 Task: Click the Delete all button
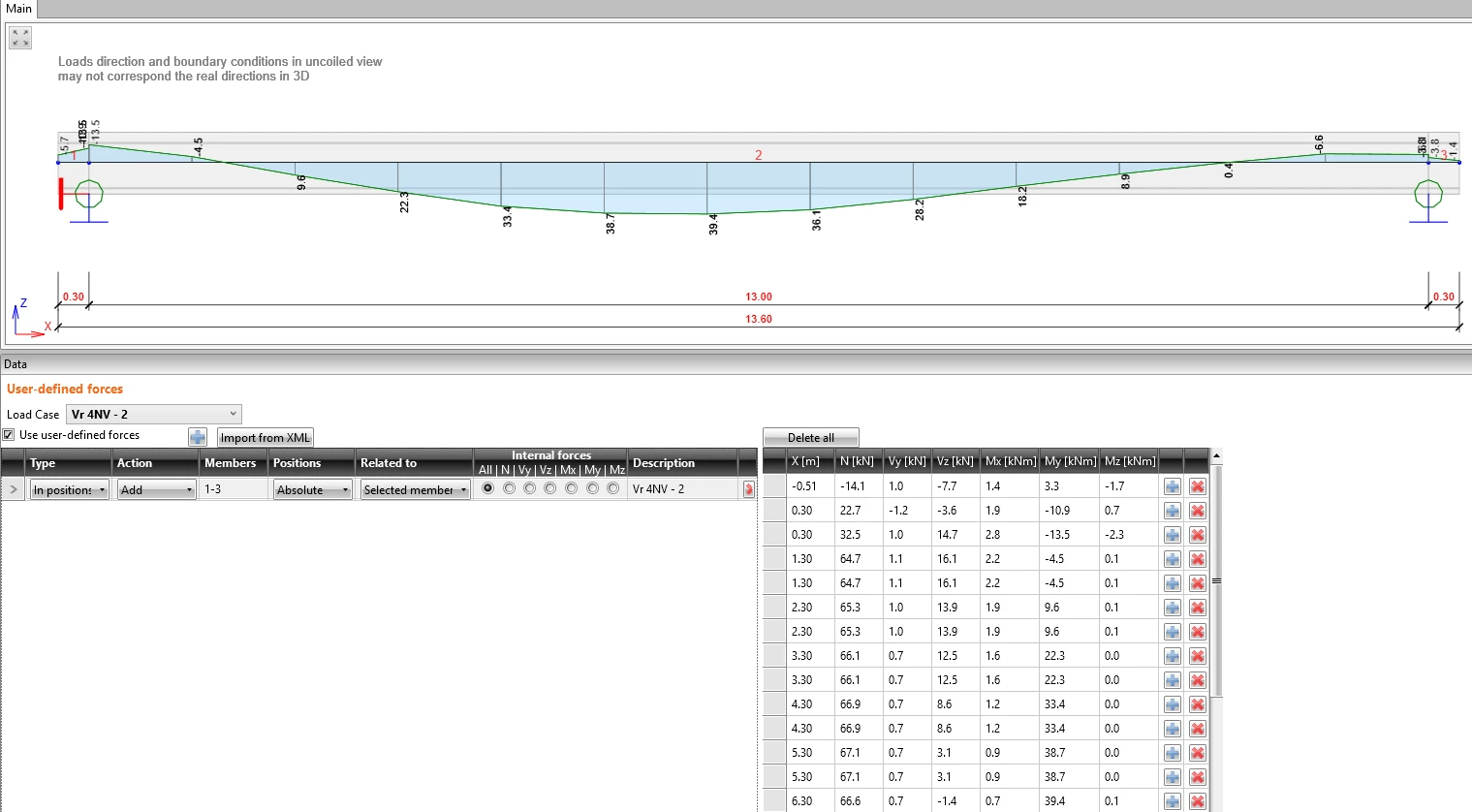coord(811,438)
